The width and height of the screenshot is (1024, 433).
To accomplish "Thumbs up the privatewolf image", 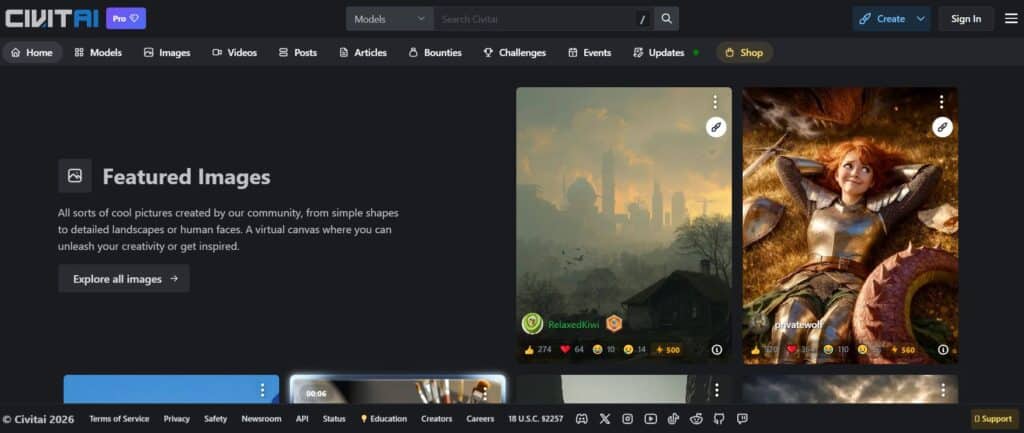I will point(764,349).
